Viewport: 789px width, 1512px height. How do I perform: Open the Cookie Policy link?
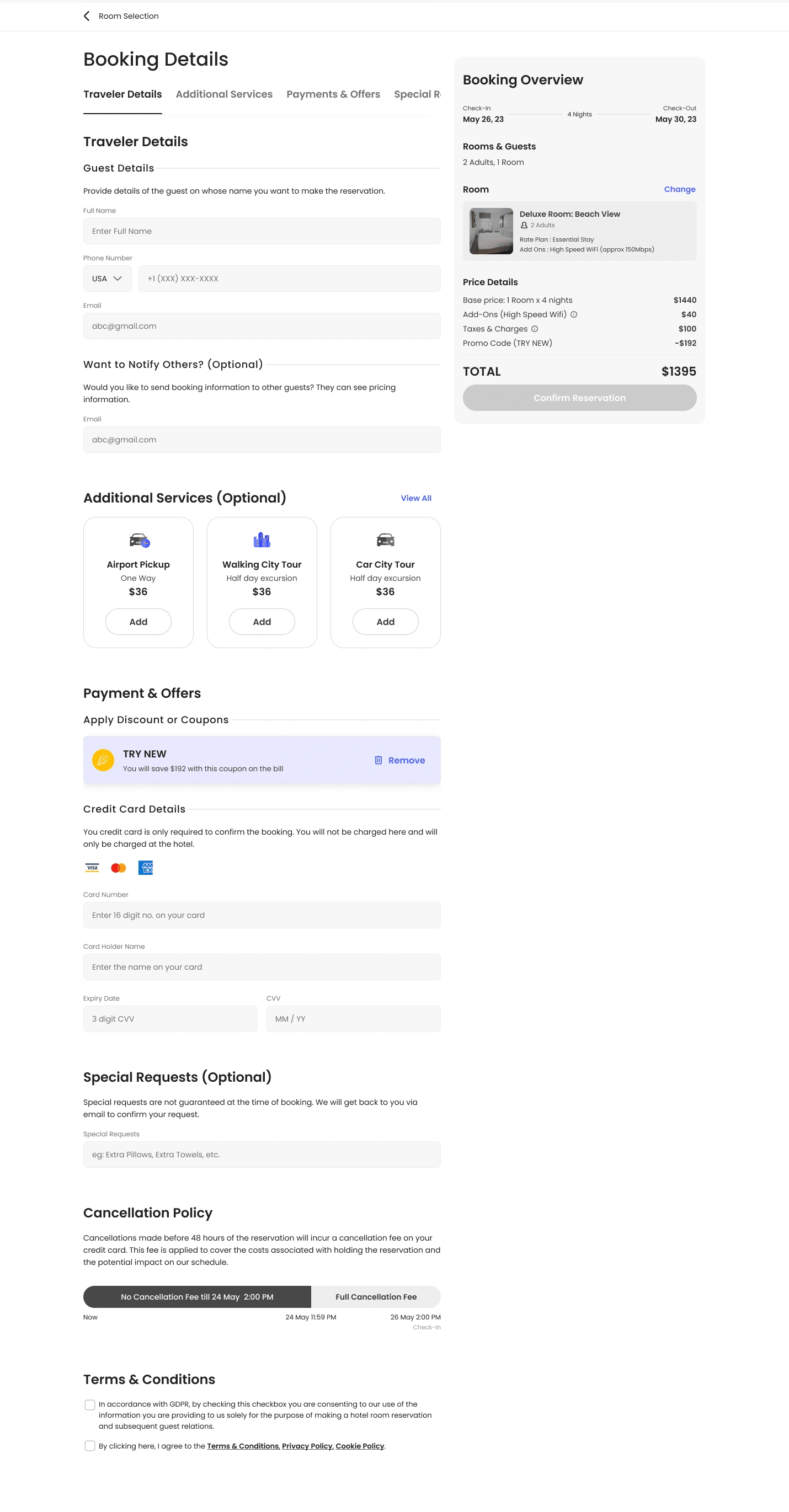point(360,1446)
